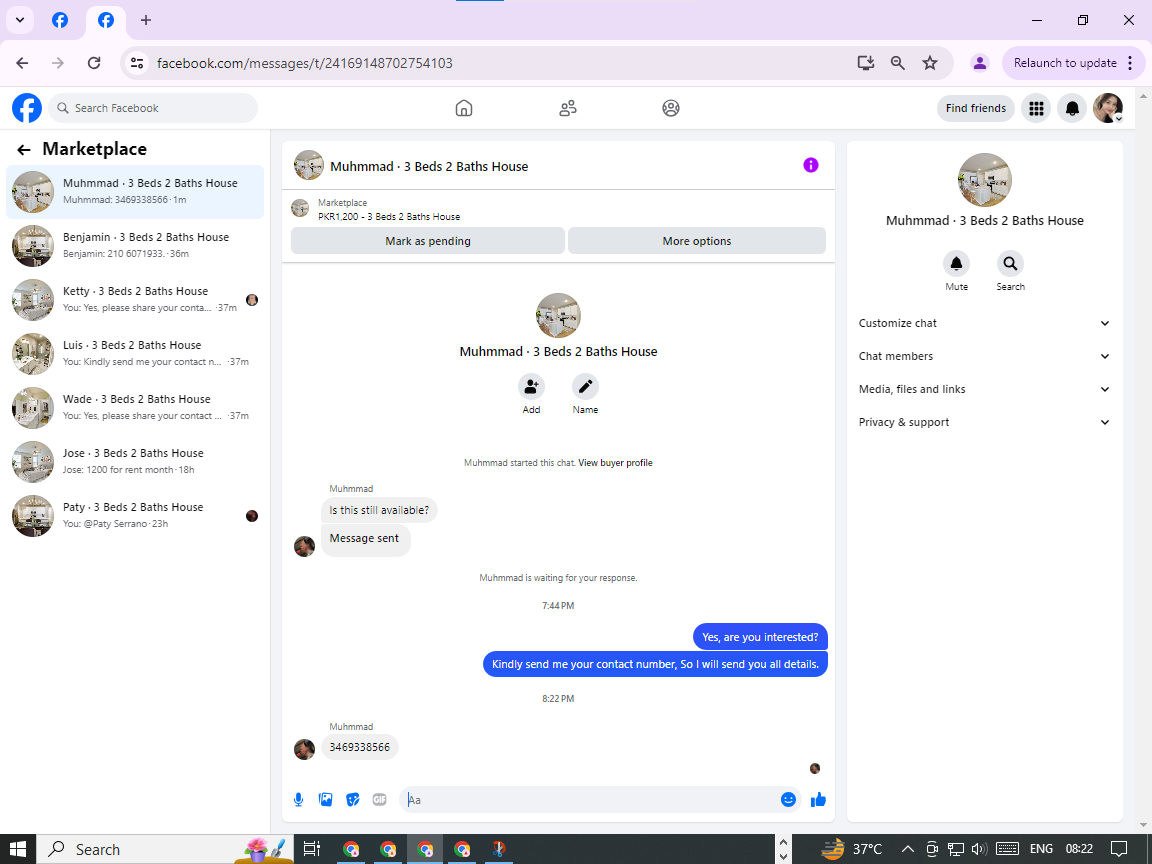Open the Groups icon in top navigation

click(x=671, y=108)
